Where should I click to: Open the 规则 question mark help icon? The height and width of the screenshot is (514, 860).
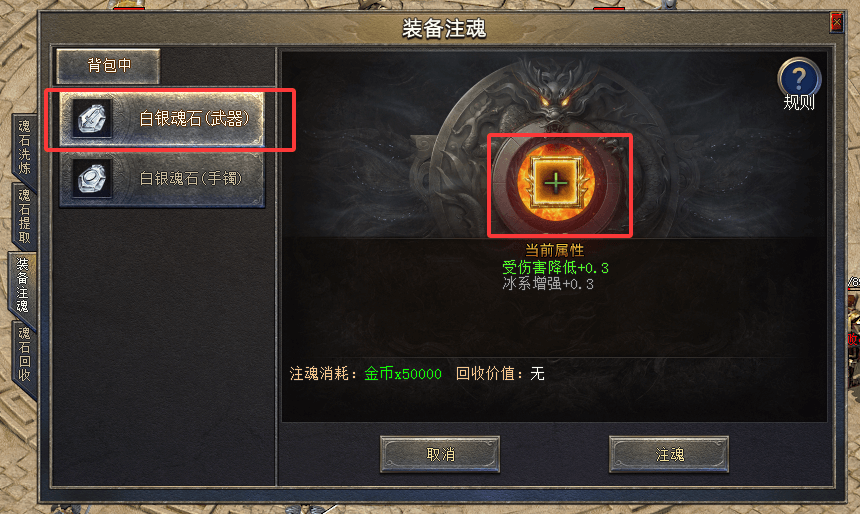[x=799, y=78]
